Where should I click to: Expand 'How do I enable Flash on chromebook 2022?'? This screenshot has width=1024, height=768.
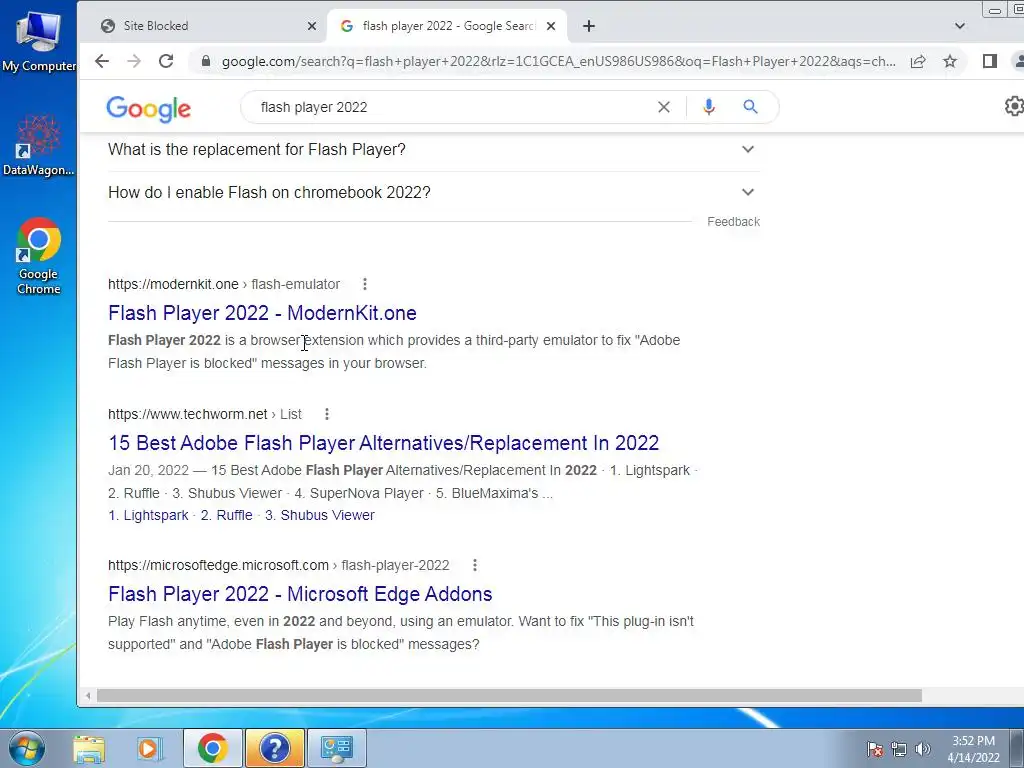(434, 193)
